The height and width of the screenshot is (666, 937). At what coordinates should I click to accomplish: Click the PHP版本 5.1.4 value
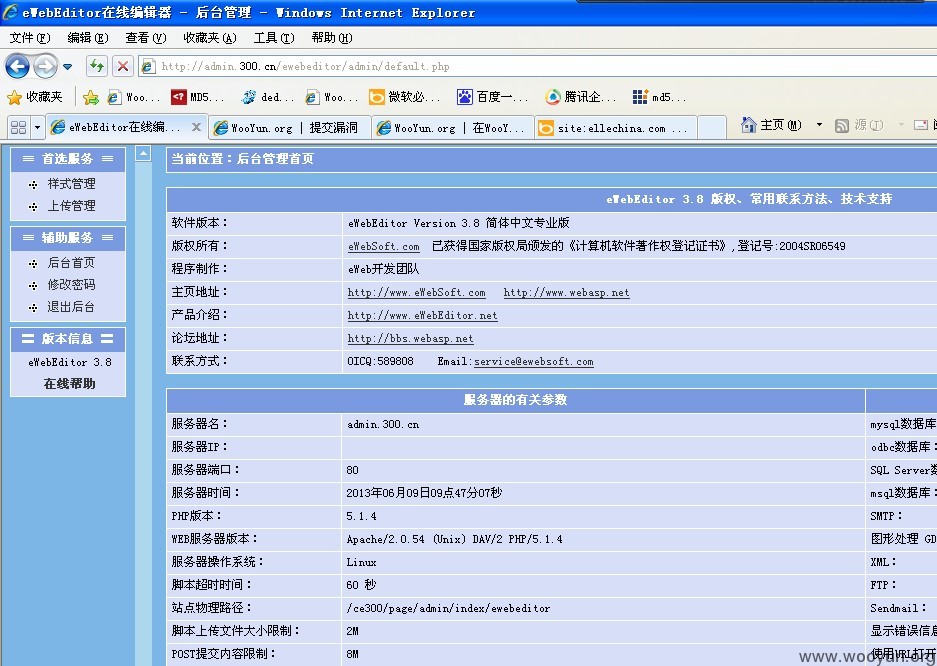click(362, 516)
